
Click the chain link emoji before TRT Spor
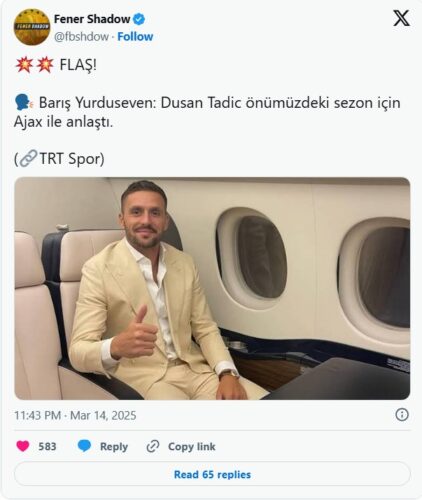coord(28,158)
